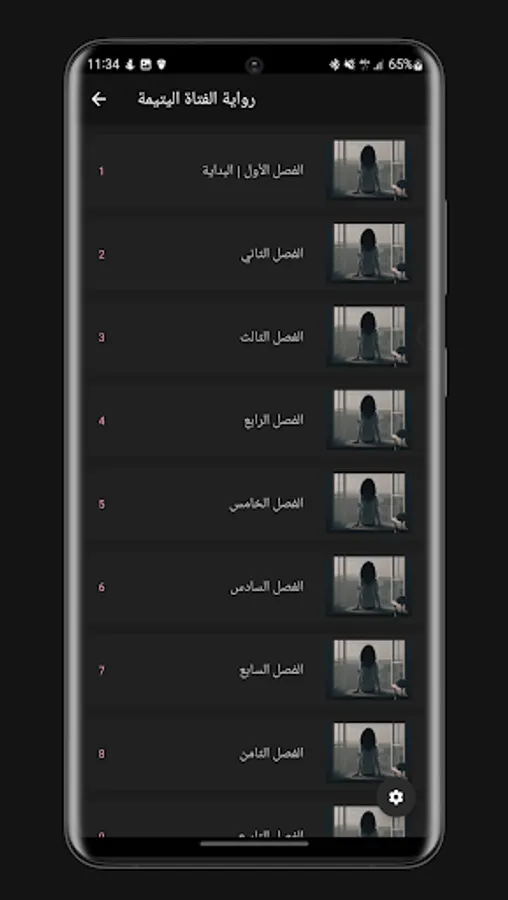Tap the shield icon in status bar
Viewport: 508px width, 900px height.
[x=161, y=65]
